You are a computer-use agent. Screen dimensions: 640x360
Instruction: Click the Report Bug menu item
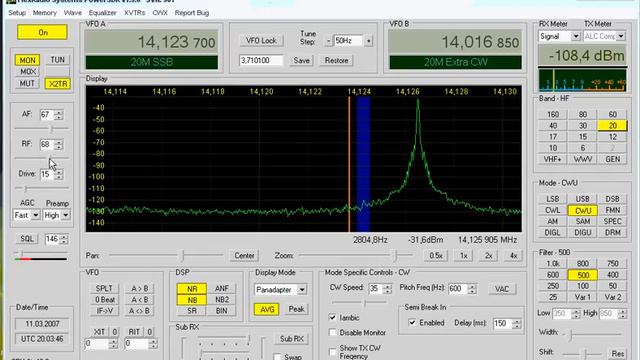click(192, 13)
